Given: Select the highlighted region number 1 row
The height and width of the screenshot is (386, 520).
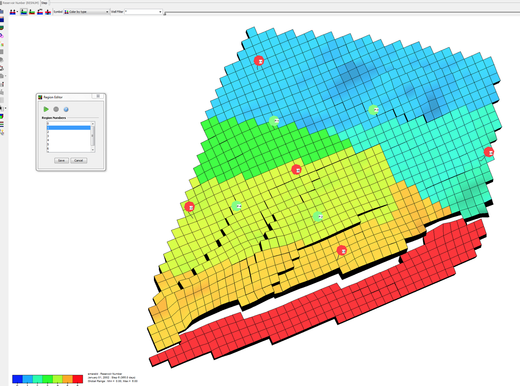Looking at the screenshot, I should coord(69,128).
